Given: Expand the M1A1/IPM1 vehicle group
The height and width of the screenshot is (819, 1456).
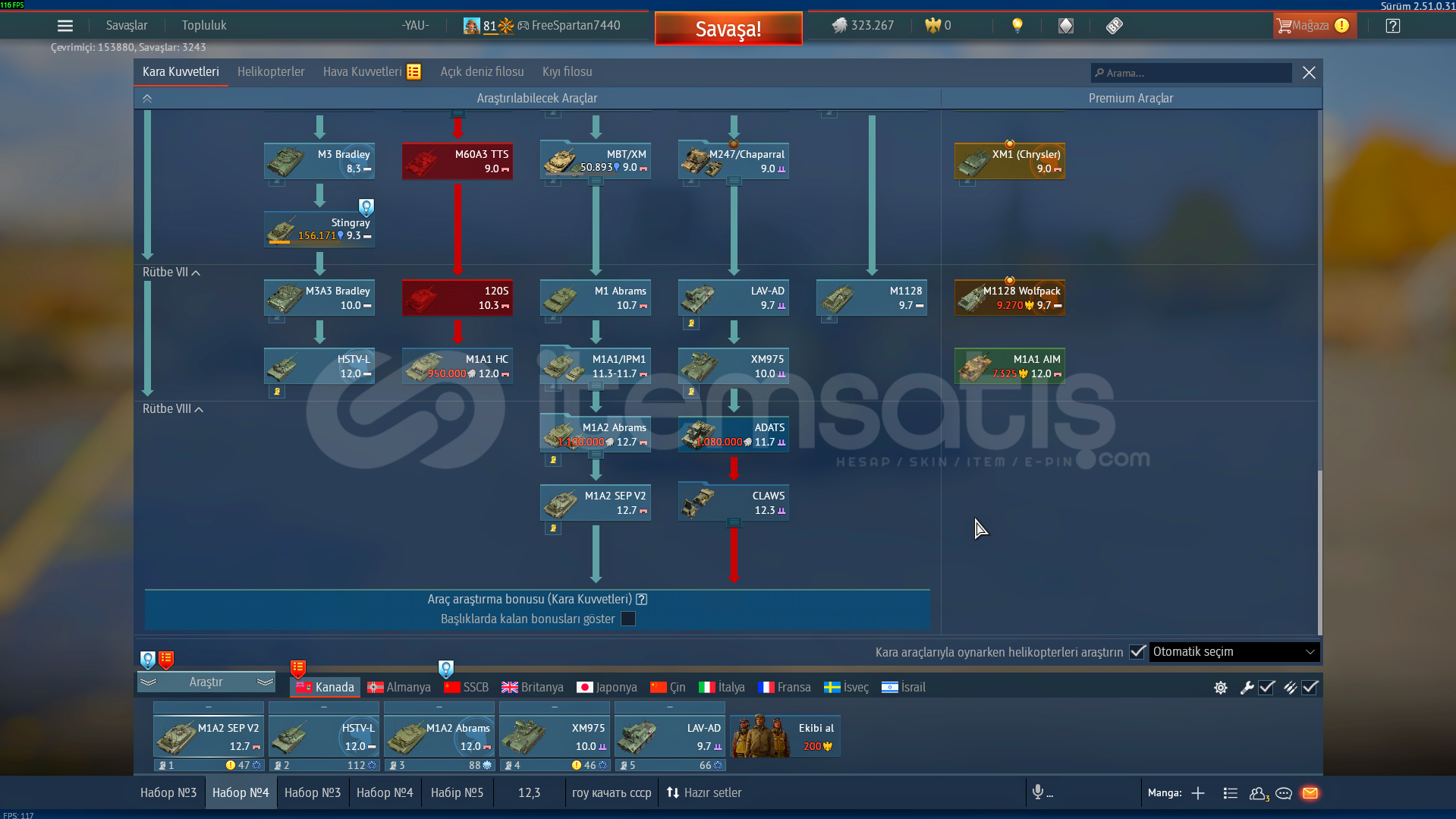Looking at the screenshot, I should click(596, 386).
